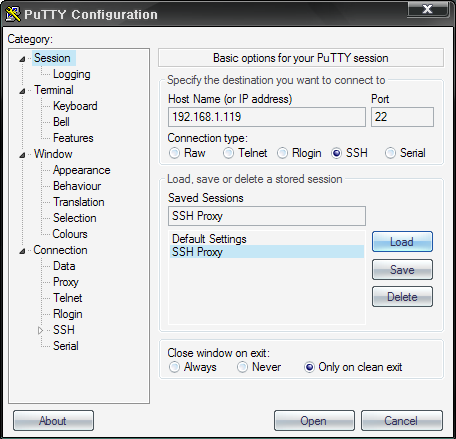This screenshot has height=439, width=456.
Task: Open the SSH connection
Action: (x=314, y=421)
